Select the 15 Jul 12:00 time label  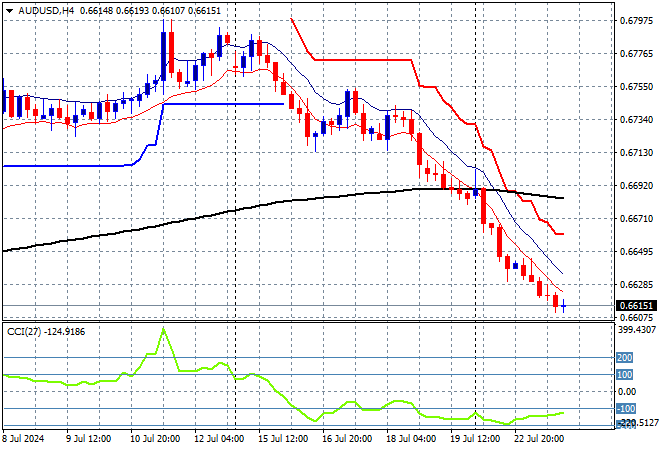tap(282, 439)
